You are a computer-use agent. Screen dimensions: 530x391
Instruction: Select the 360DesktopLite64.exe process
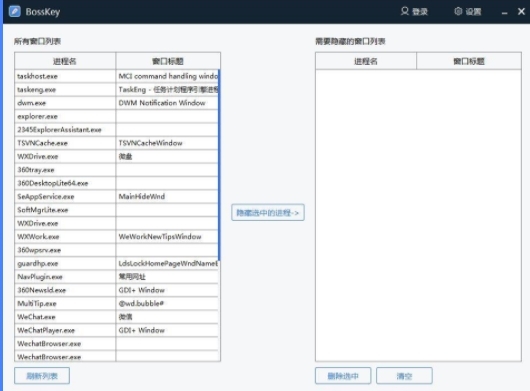click(116, 183)
